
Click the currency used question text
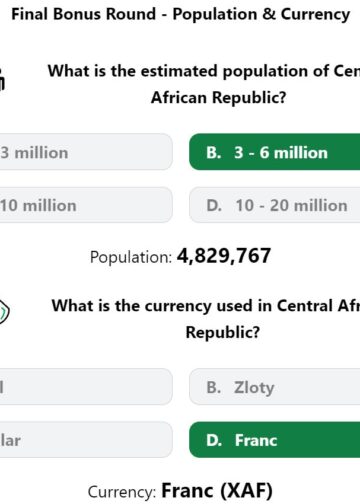(x=206, y=319)
